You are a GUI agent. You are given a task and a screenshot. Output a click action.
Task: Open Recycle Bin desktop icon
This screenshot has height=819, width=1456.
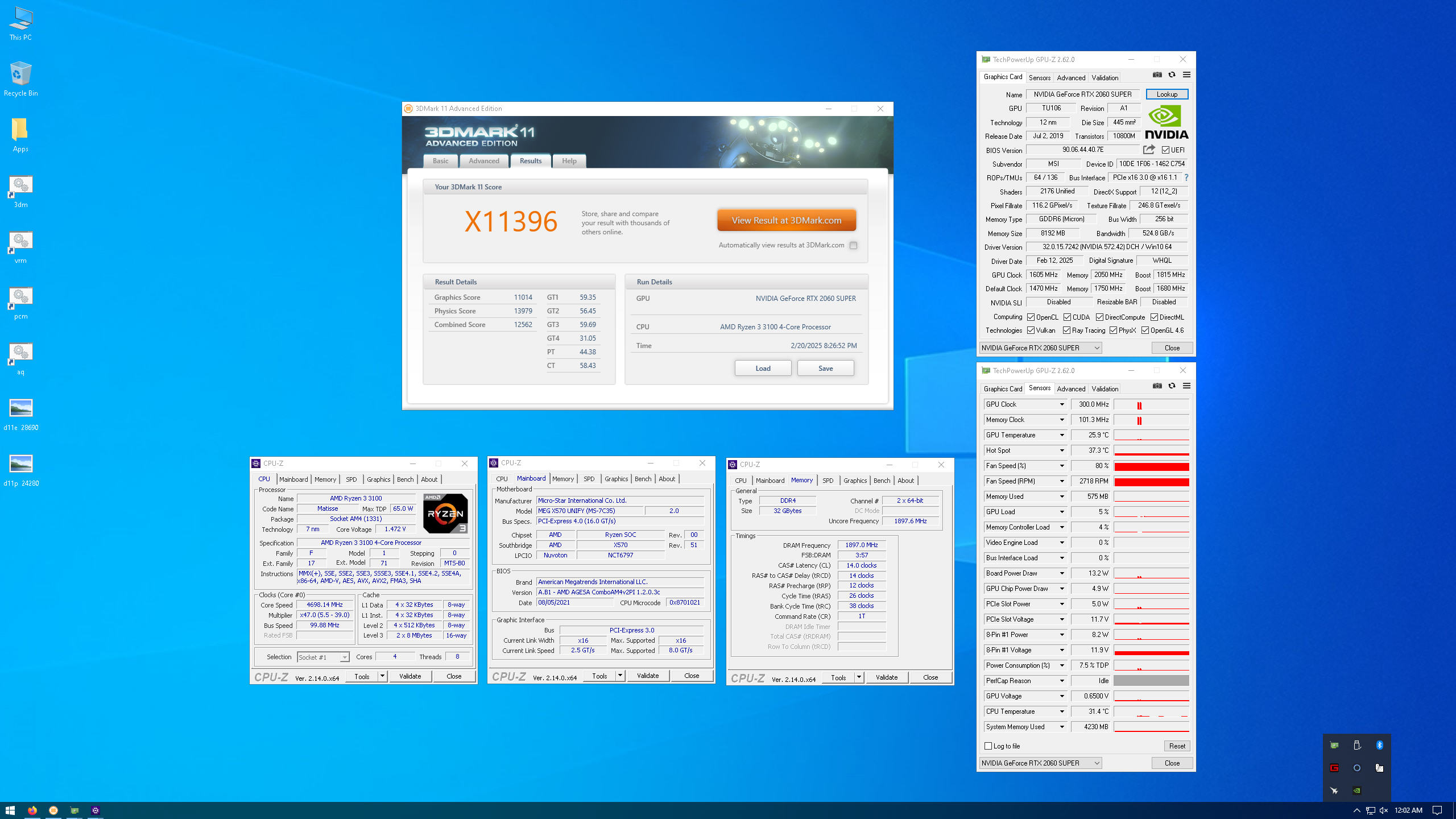(20, 79)
